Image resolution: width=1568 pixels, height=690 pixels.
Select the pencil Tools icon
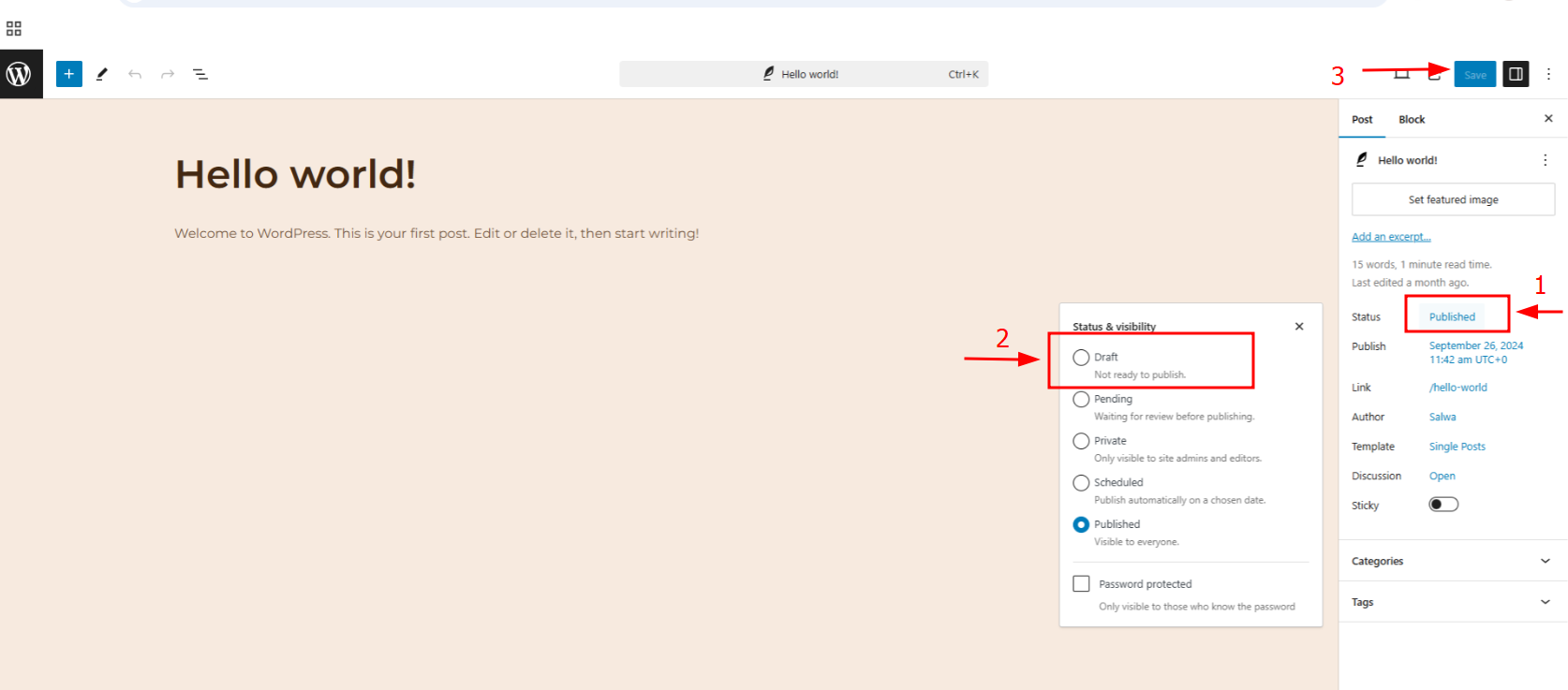click(102, 74)
